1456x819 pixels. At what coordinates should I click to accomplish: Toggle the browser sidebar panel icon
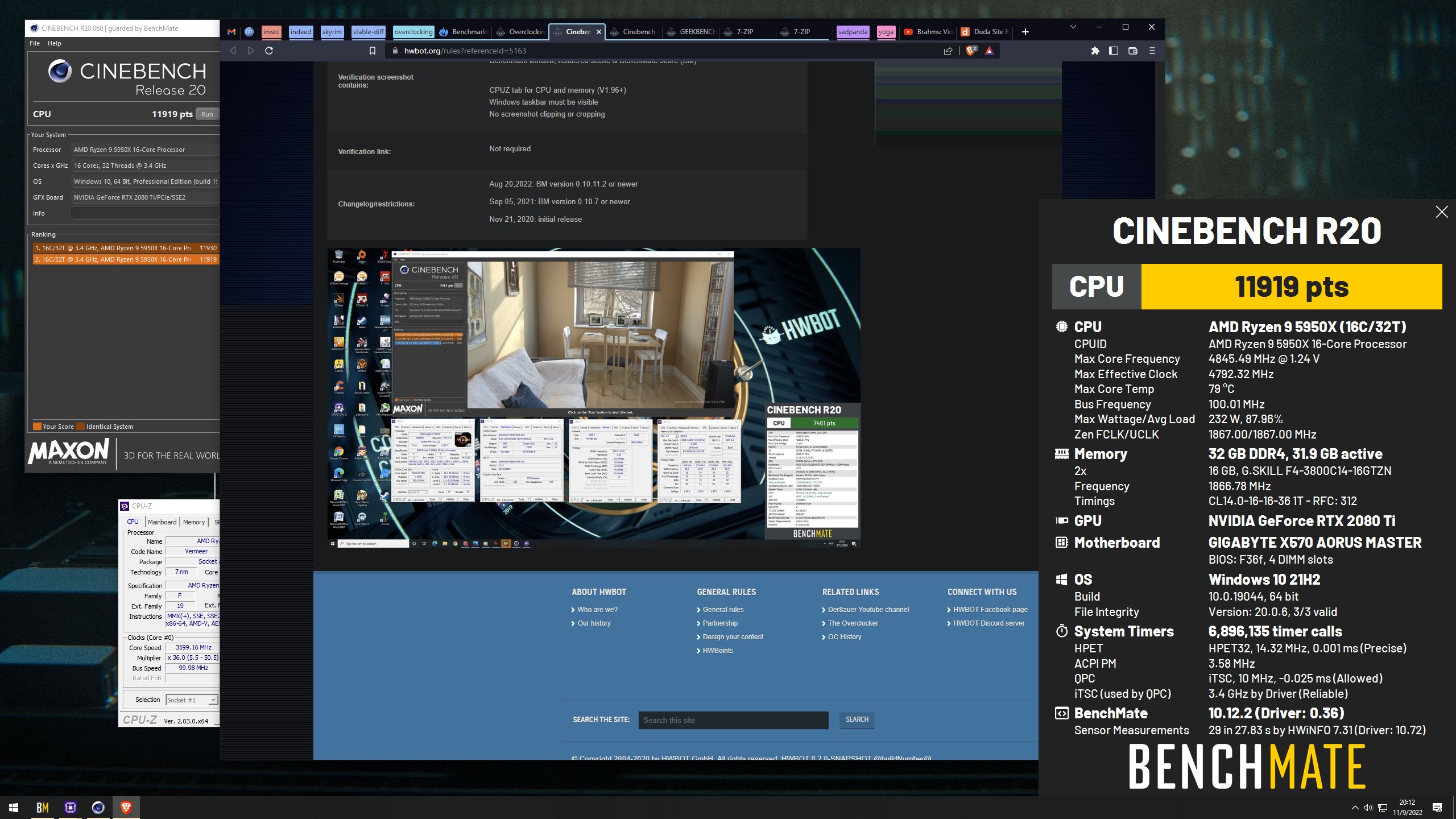click(x=1114, y=51)
